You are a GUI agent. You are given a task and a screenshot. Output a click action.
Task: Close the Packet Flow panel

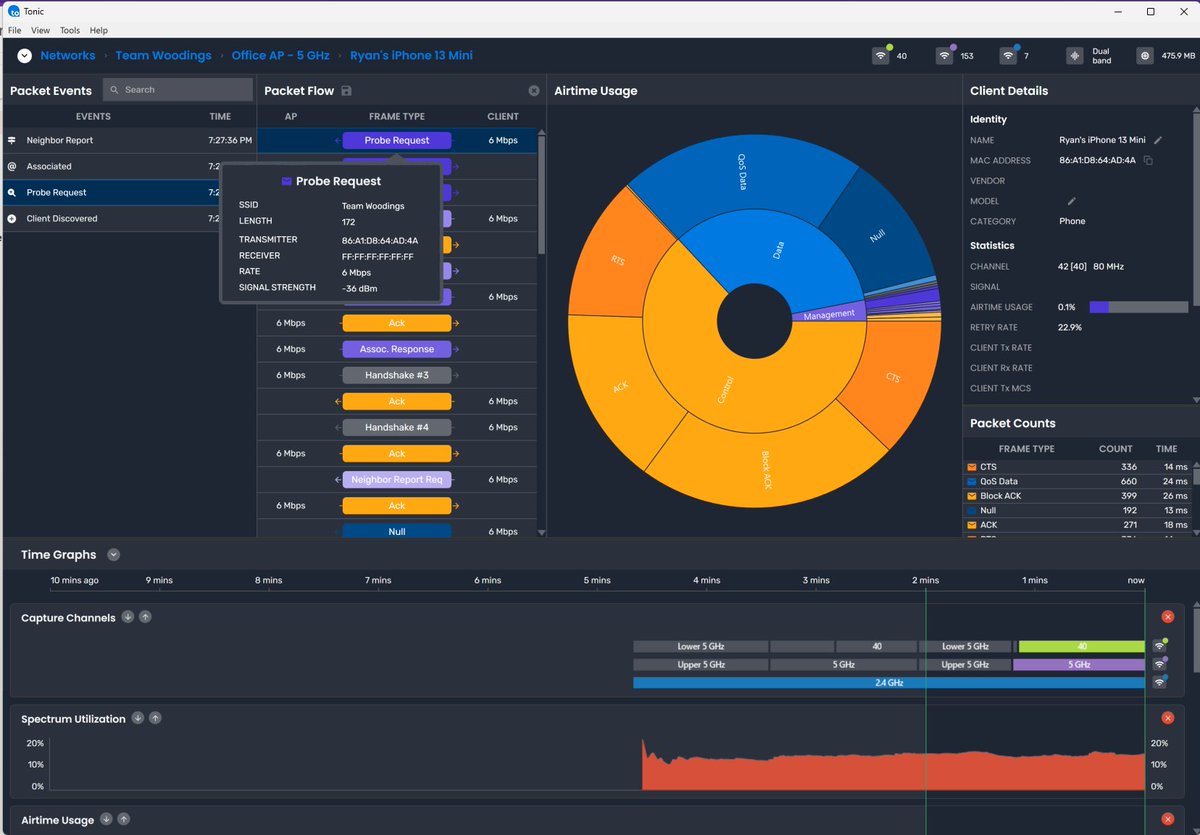(534, 91)
